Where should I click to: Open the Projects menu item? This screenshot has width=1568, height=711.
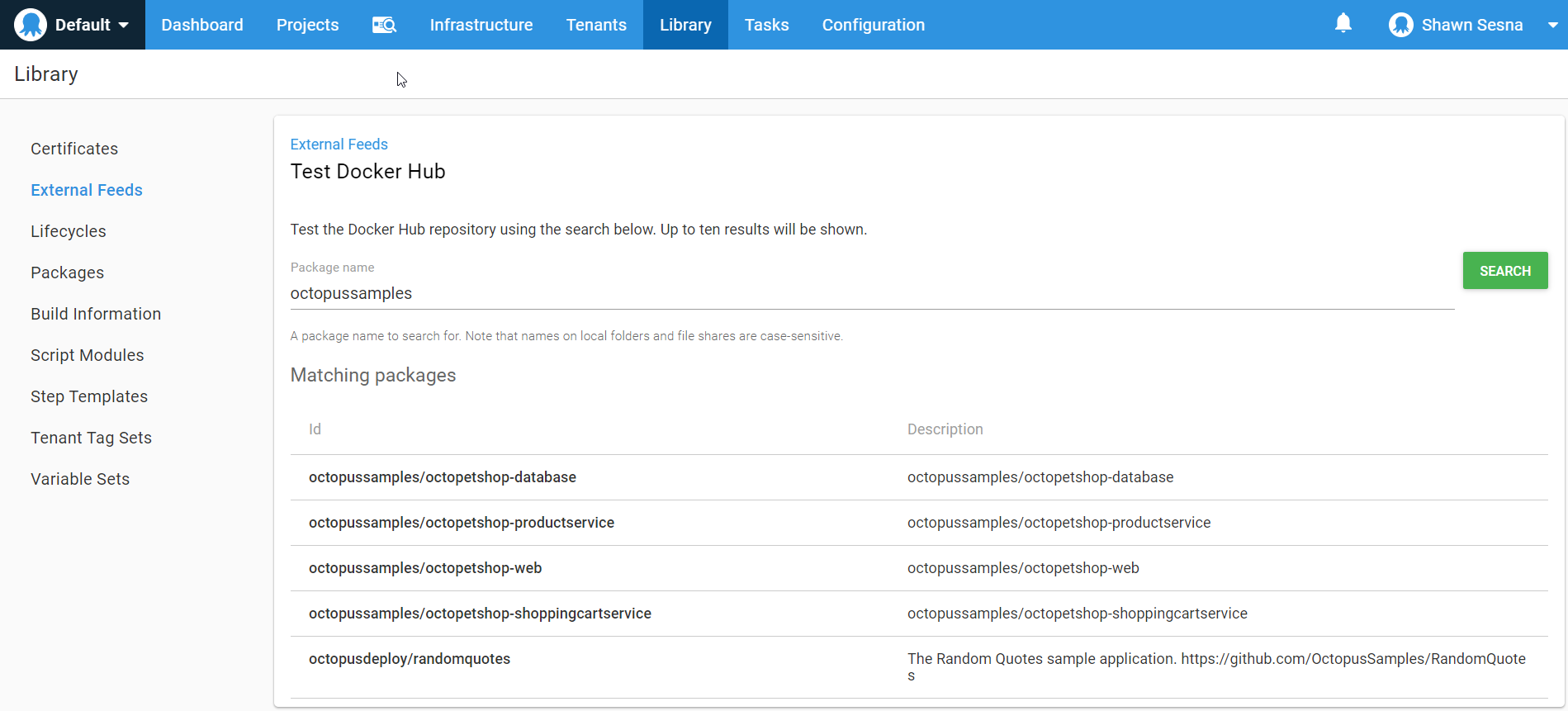point(307,25)
